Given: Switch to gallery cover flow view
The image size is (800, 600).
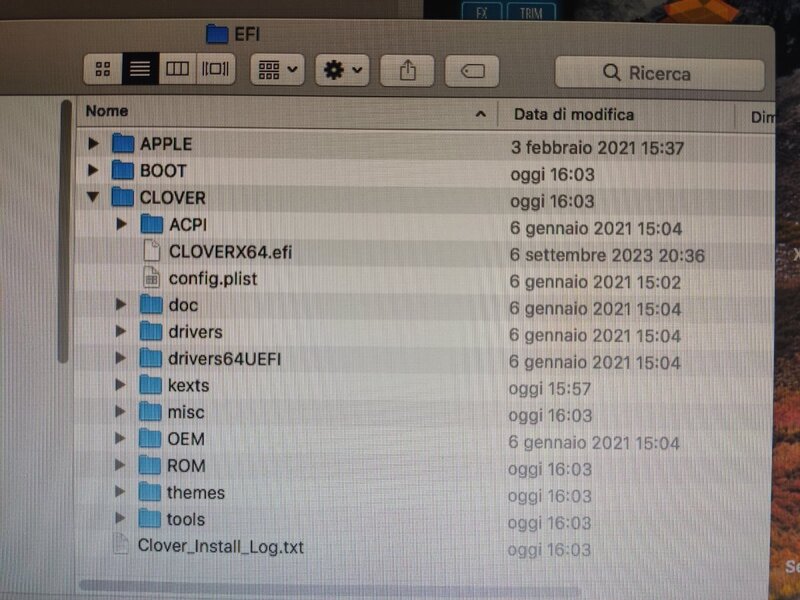Looking at the screenshot, I should [215, 69].
